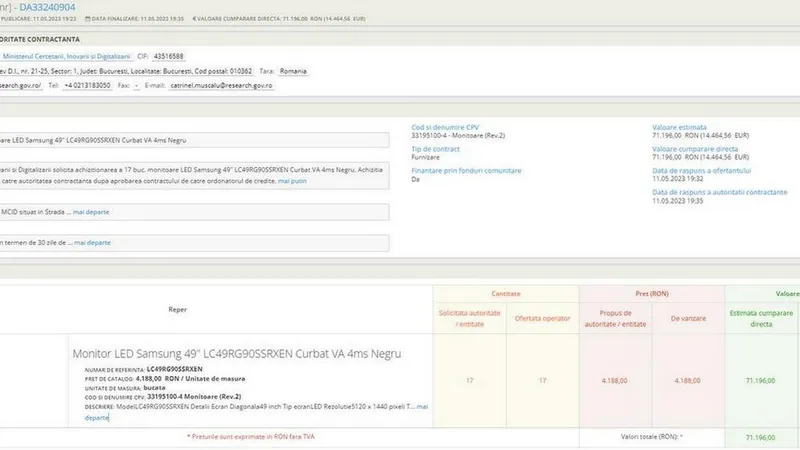The height and width of the screenshot is (450, 800).
Task: Click the 'Reper' column header
Action: click(x=178, y=310)
